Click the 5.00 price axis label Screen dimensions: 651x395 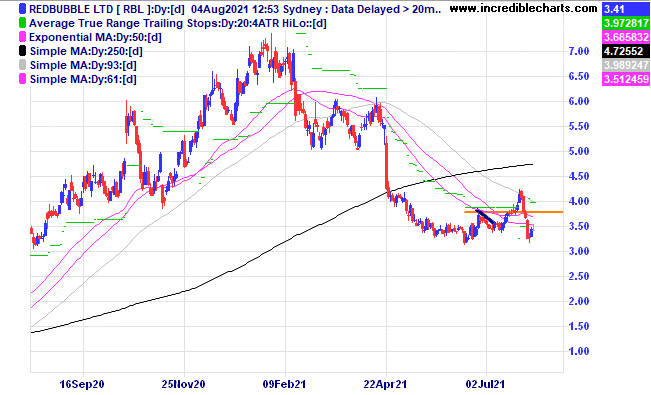[x=579, y=151]
